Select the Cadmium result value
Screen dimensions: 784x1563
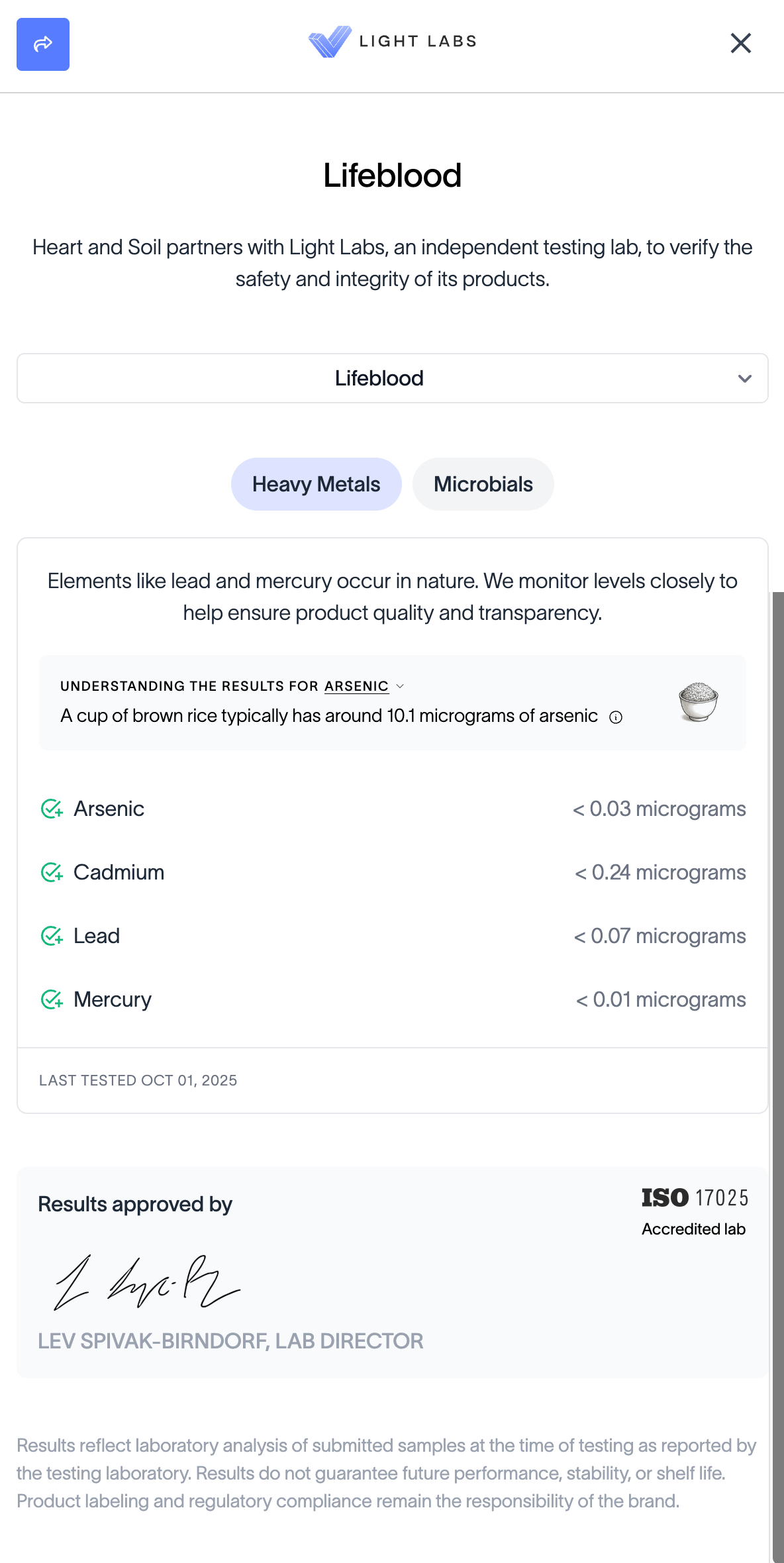pos(660,872)
